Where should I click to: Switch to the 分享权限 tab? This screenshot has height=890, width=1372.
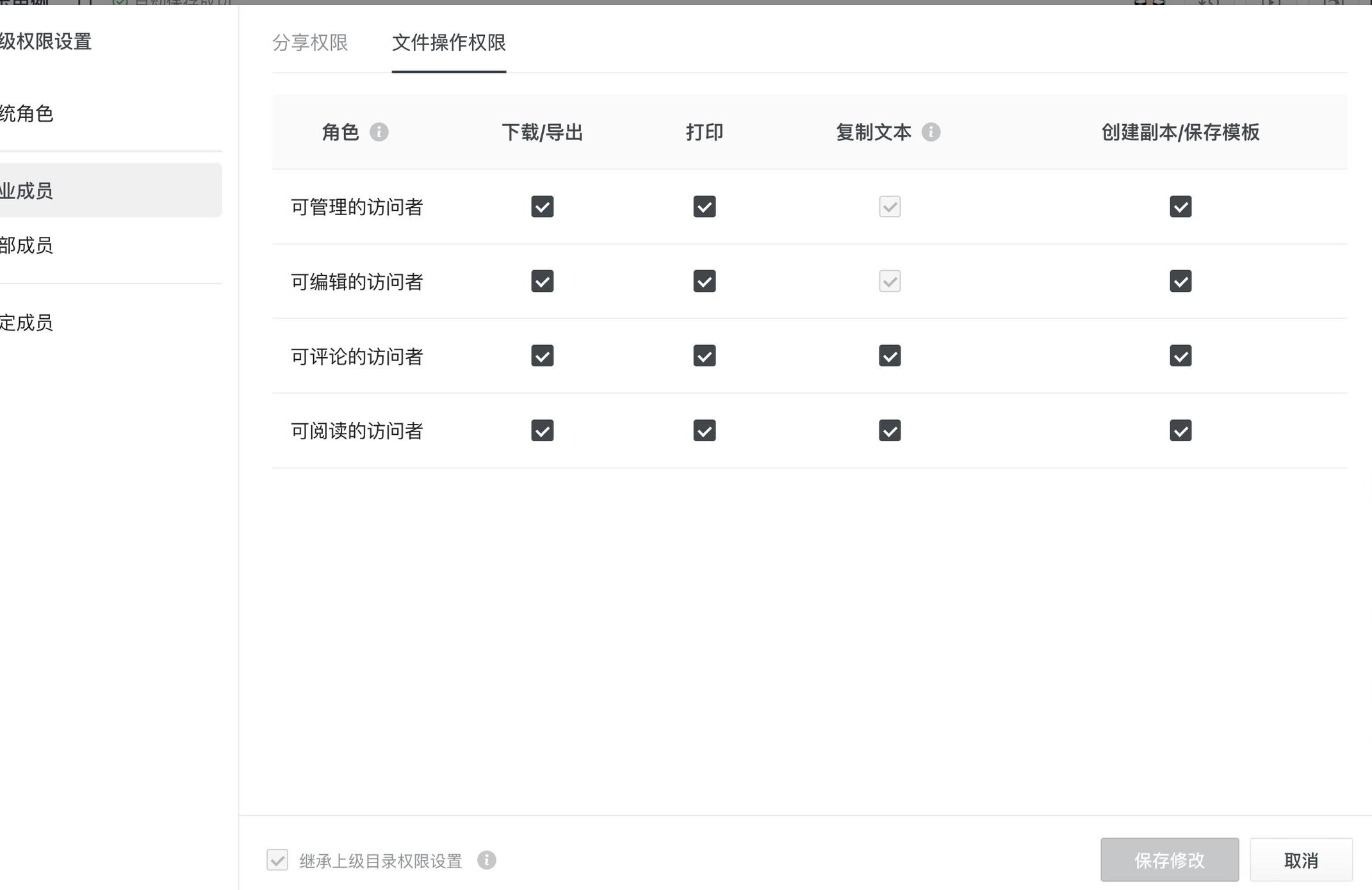[x=310, y=42]
